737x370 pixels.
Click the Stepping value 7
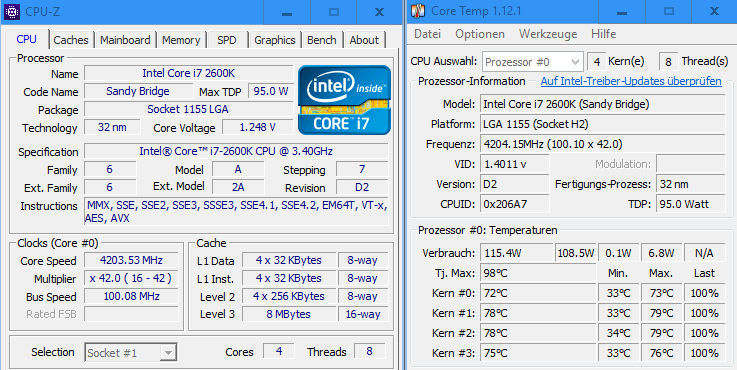coord(362,169)
